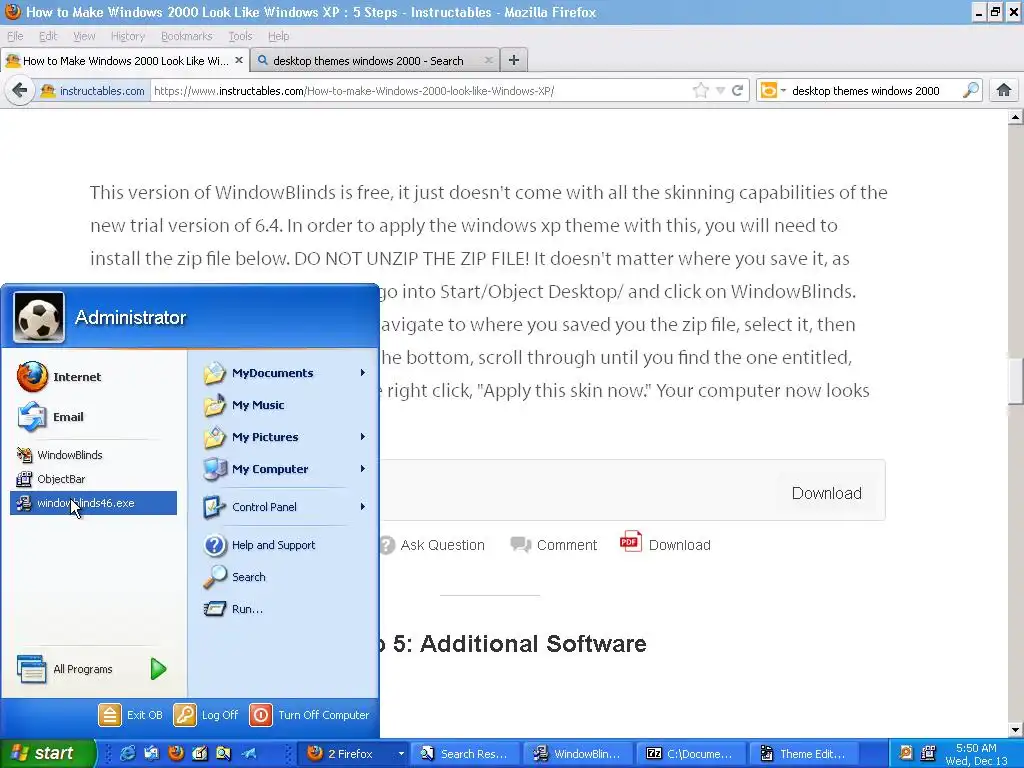This screenshot has width=1024, height=768.
Task: Go back with the back arrow
Action: [19, 90]
